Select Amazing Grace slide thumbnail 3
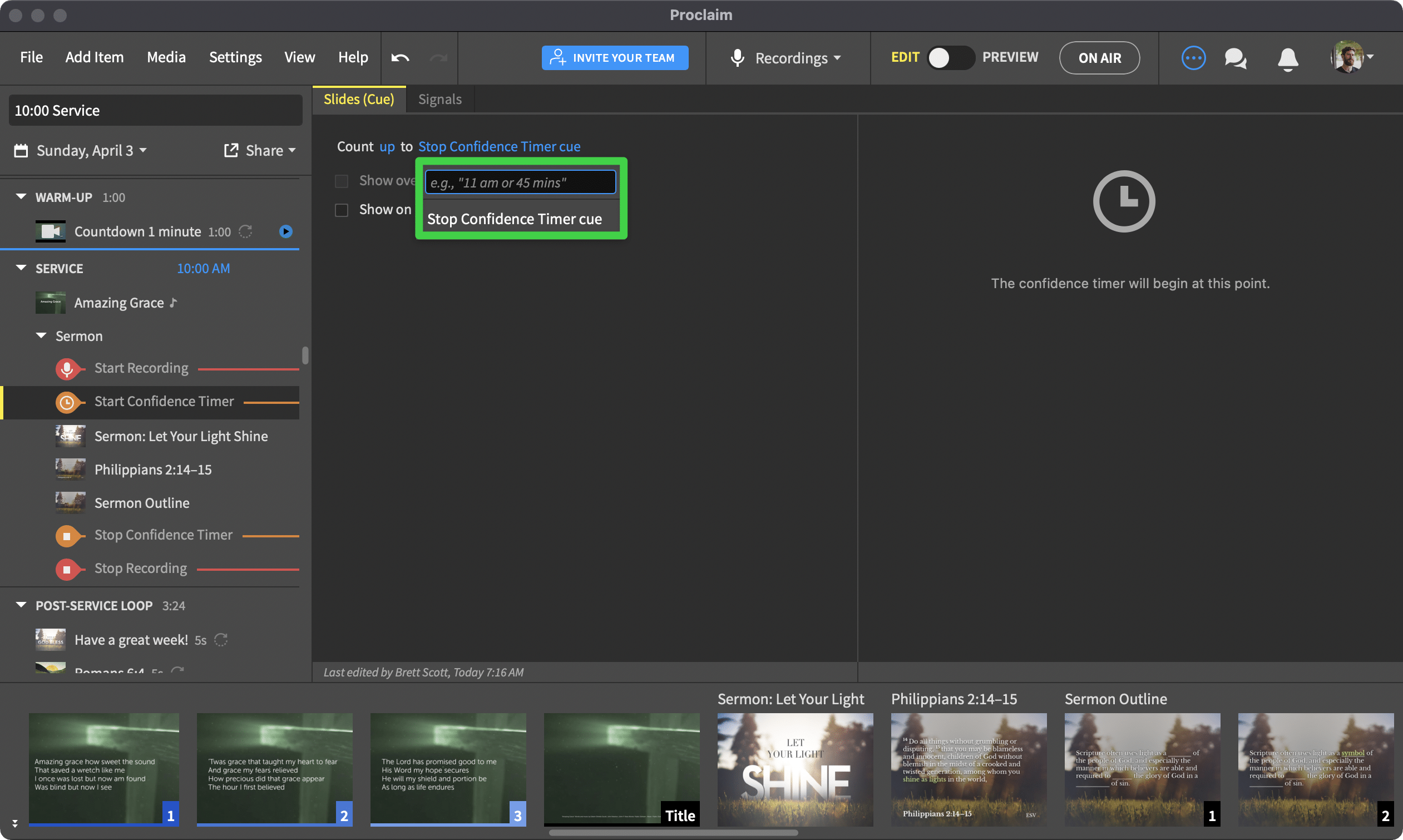Screen dimensions: 1403x840 (448, 769)
